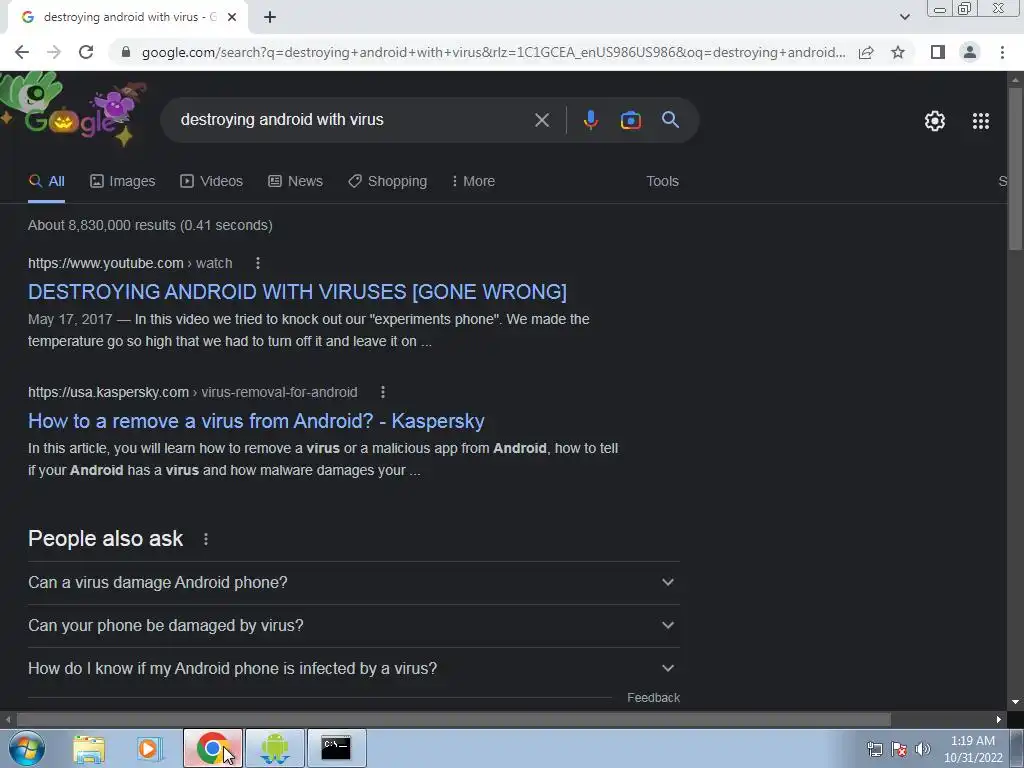
Task: Open the Chrome profile avatar
Action: tap(970, 52)
